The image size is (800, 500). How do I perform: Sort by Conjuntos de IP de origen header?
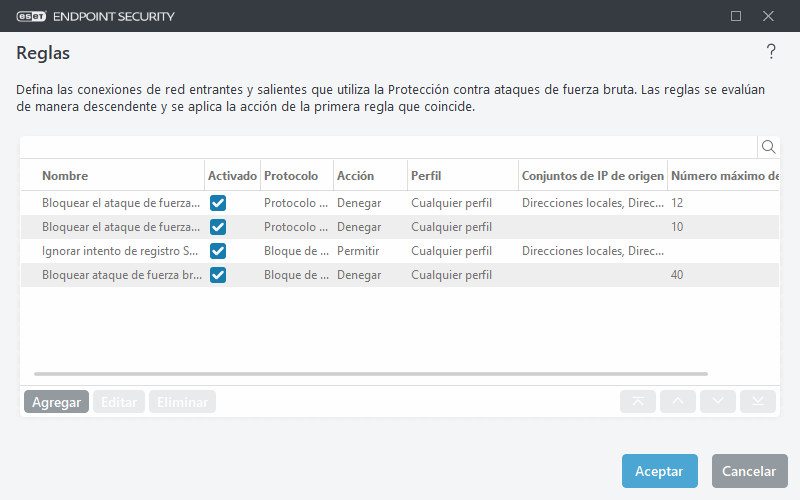[x=593, y=176]
